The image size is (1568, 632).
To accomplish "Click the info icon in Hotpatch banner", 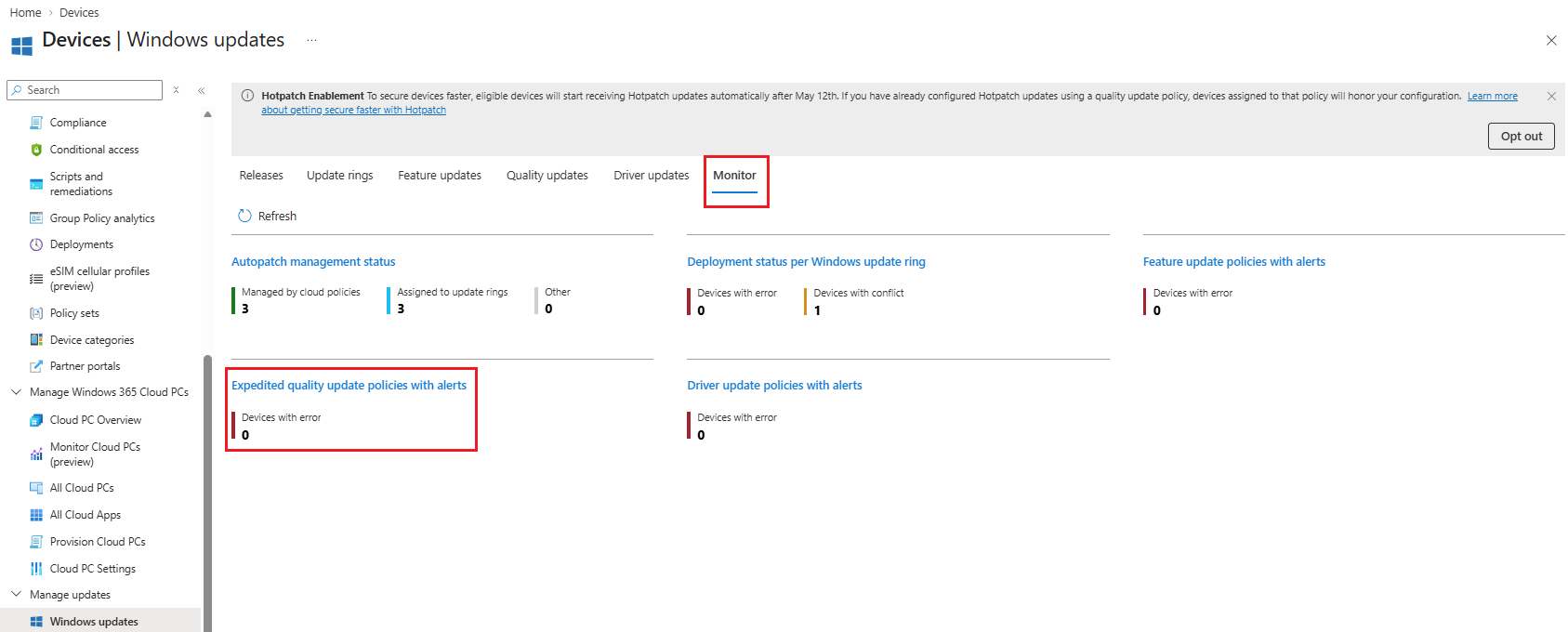I will click(x=247, y=96).
